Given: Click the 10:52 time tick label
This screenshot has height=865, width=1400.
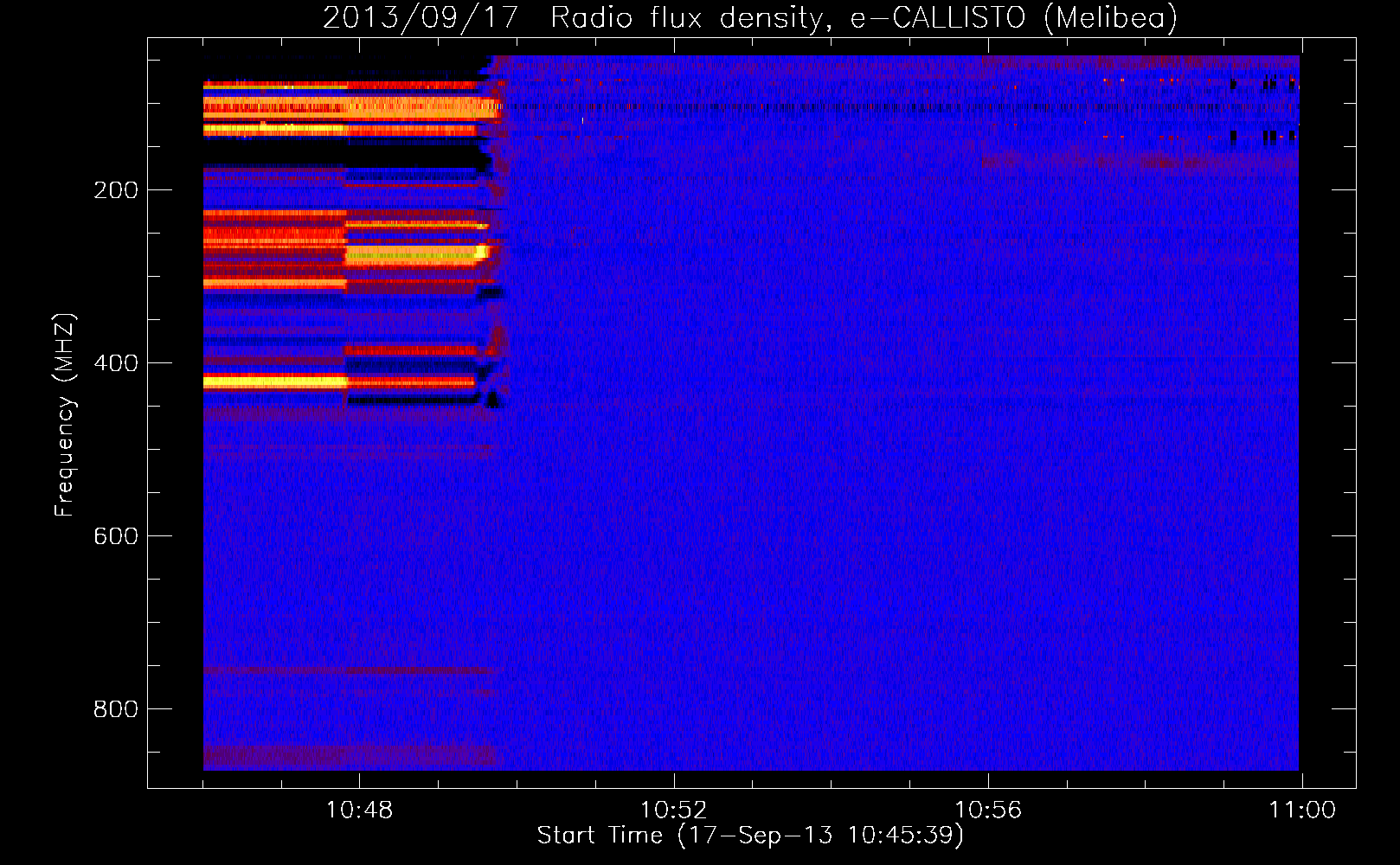Looking at the screenshot, I should coord(673,811).
